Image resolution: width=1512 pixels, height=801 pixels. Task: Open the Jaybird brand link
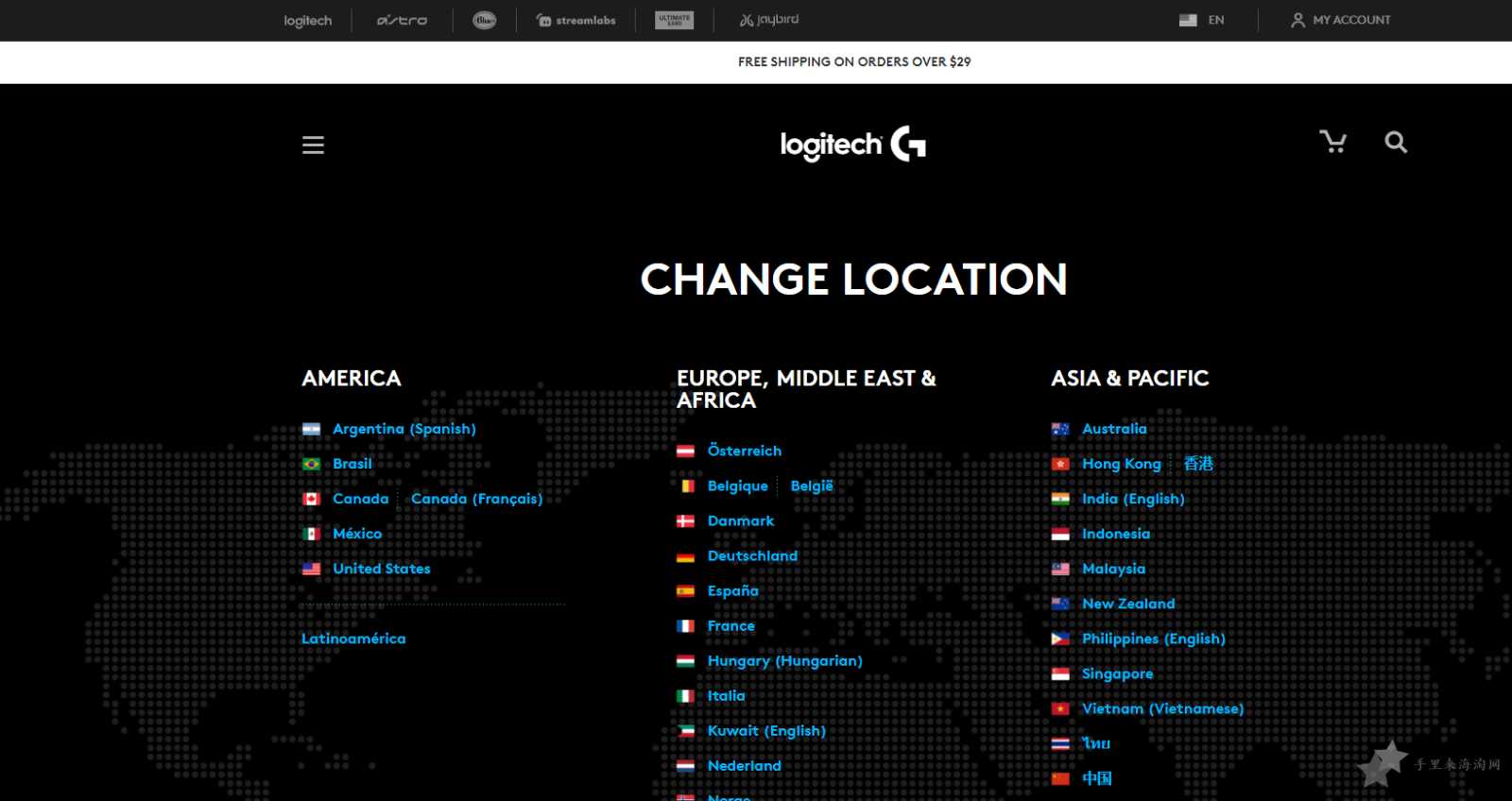point(769,20)
